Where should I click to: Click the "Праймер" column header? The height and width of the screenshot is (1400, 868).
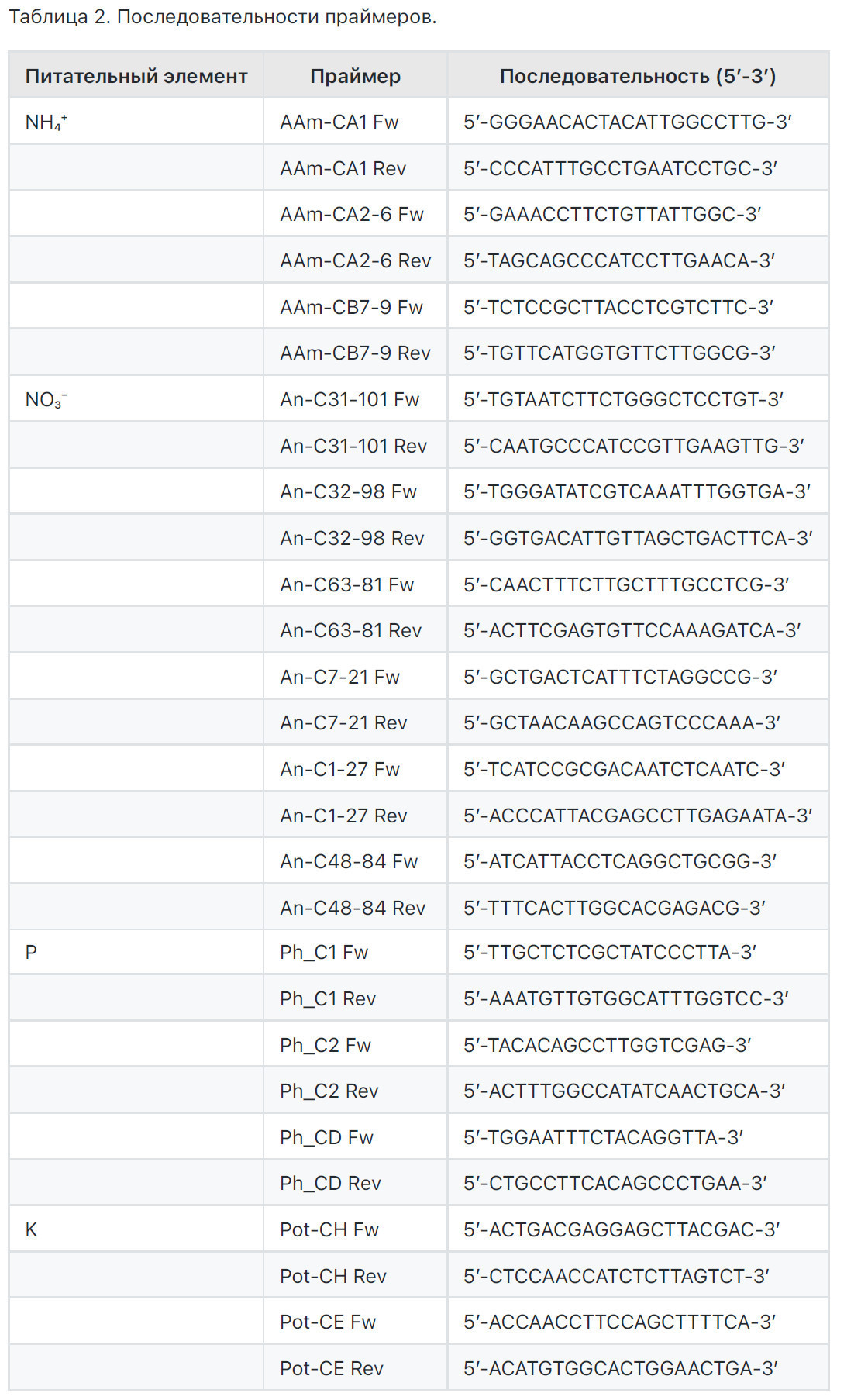tap(355, 76)
